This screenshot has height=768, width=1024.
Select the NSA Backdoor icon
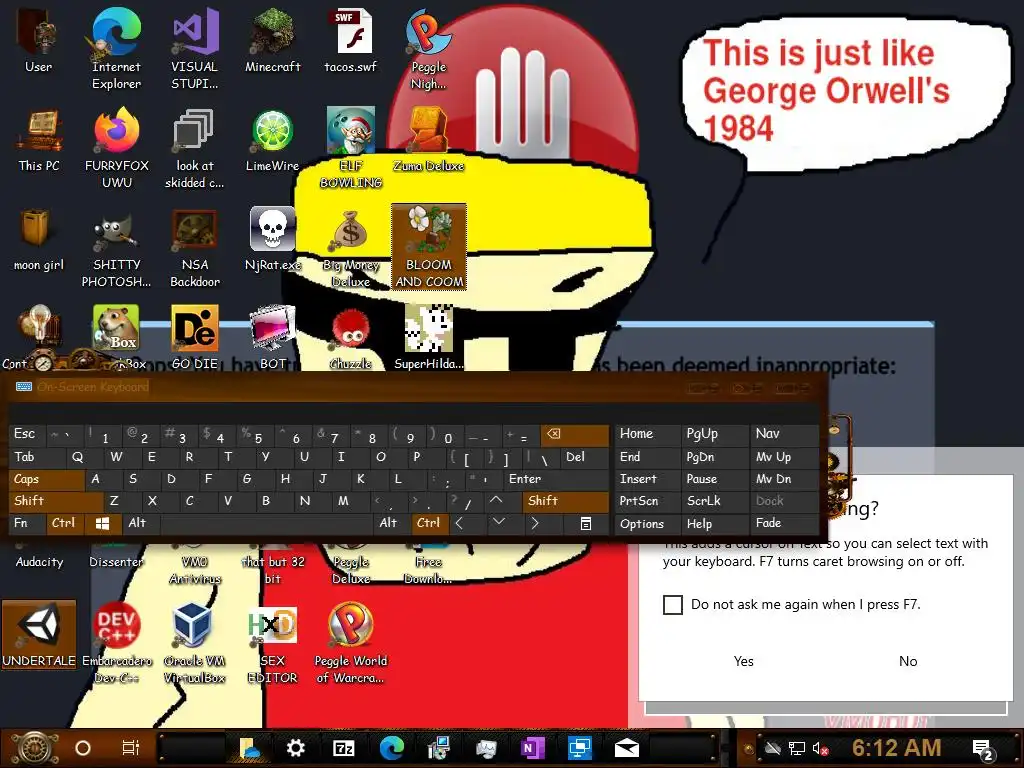(x=195, y=248)
